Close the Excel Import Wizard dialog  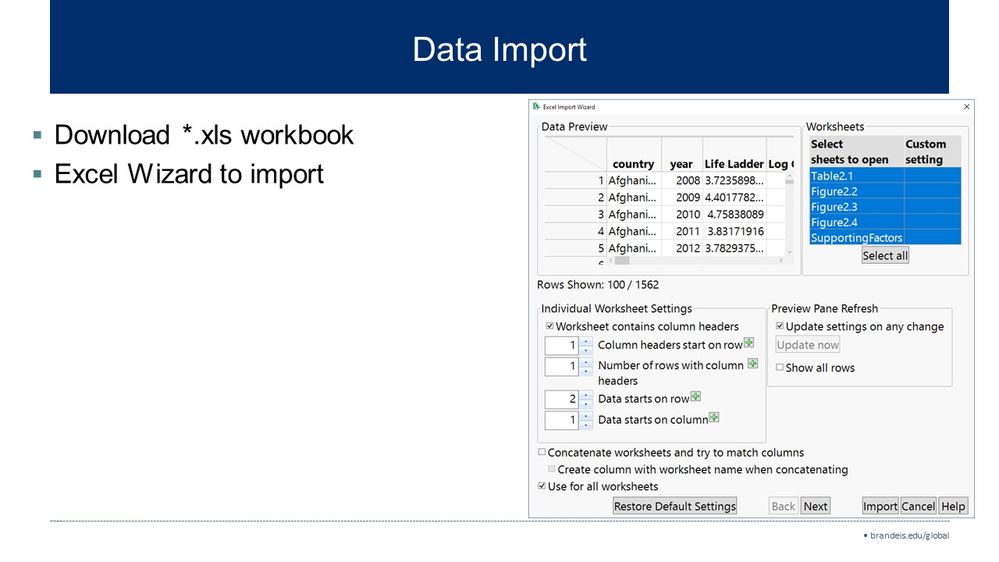967,106
